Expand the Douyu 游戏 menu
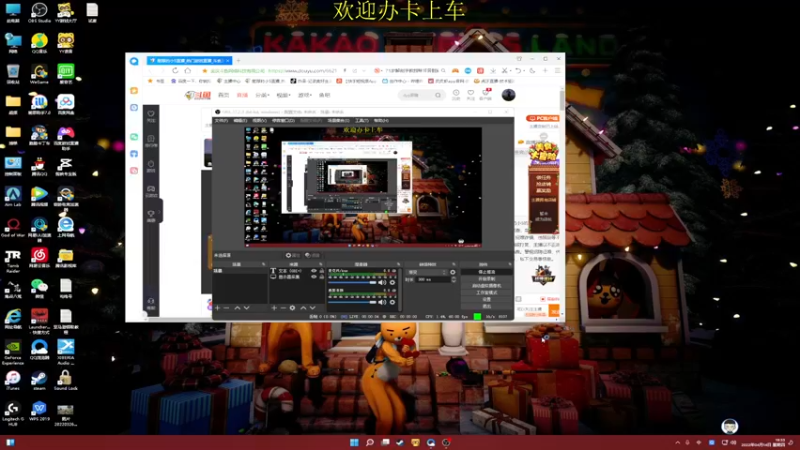 (x=305, y=95)
